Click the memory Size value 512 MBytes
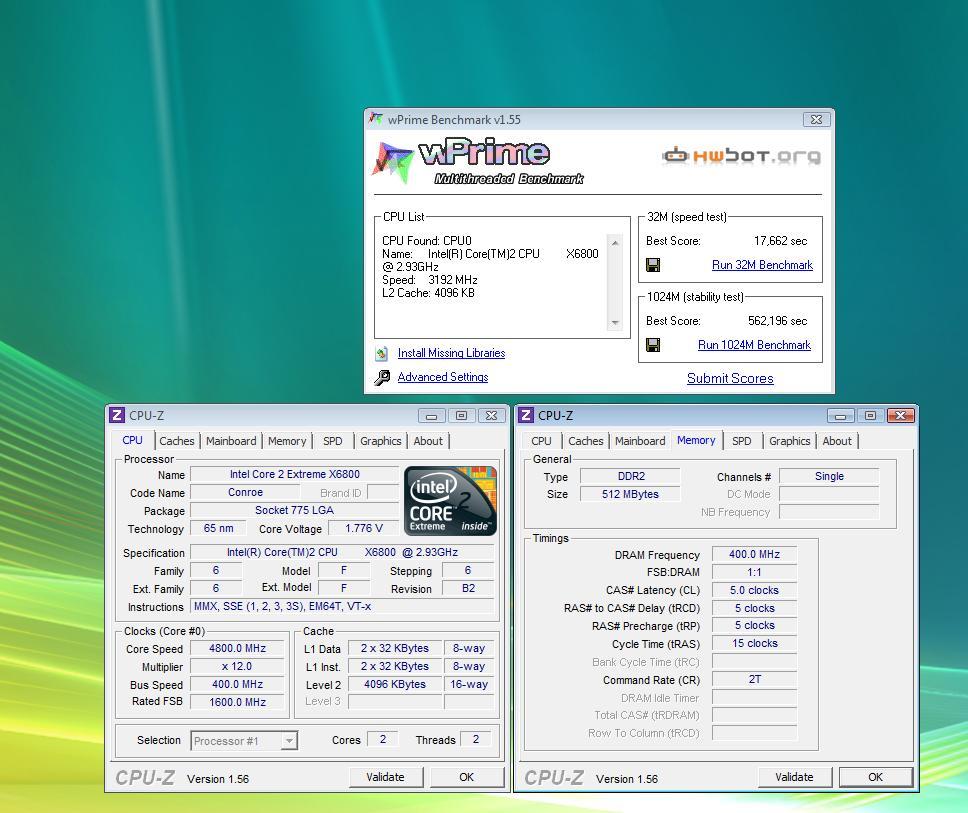This screenshot has height=813, width=968. tap(631, 494)
